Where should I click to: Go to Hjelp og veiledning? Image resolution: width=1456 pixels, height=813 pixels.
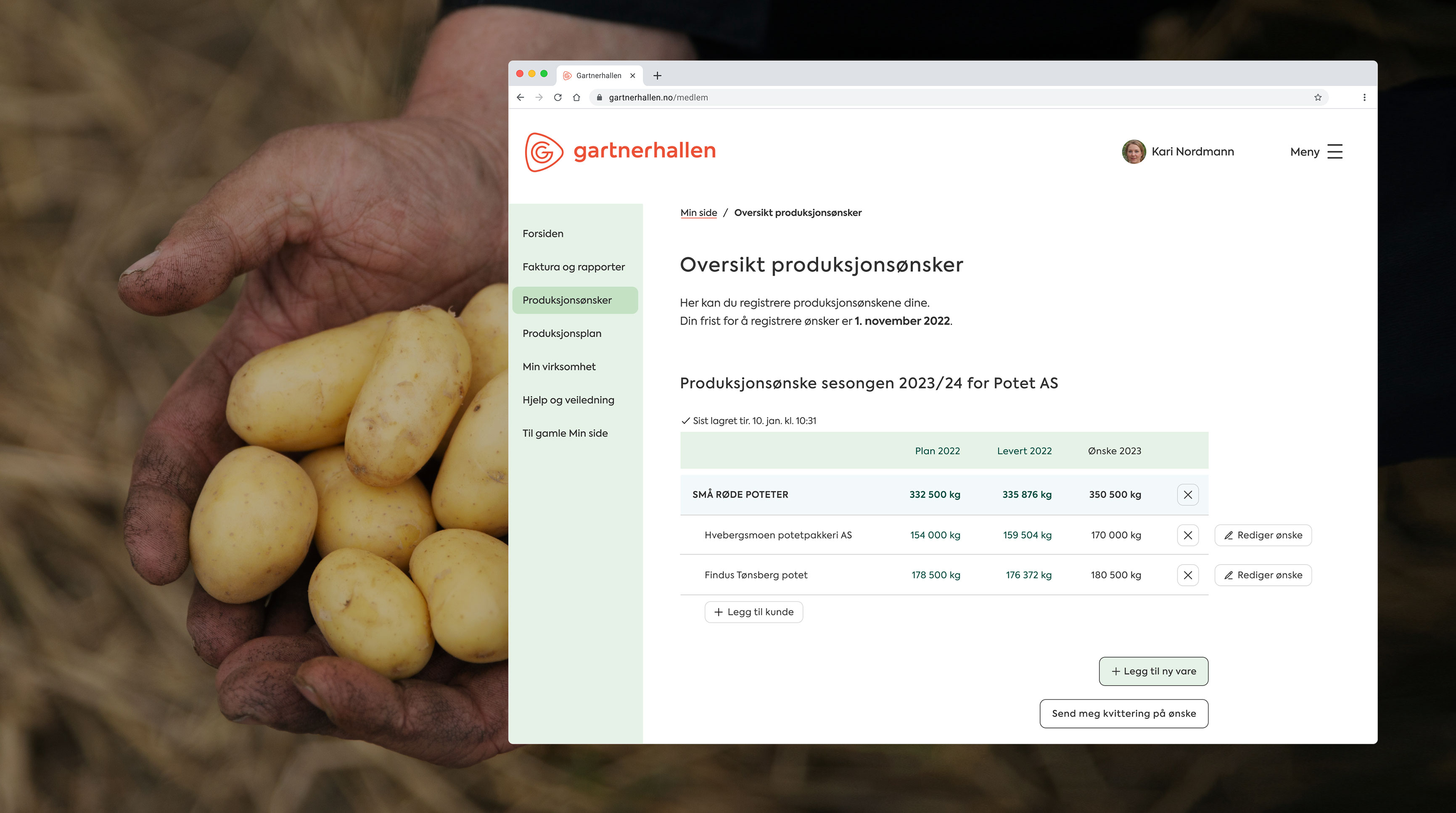tap(568, 400)
